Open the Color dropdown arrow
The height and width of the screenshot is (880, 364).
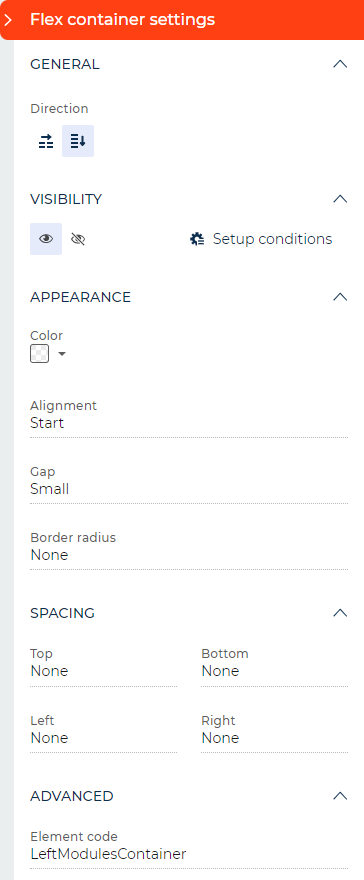62,354
